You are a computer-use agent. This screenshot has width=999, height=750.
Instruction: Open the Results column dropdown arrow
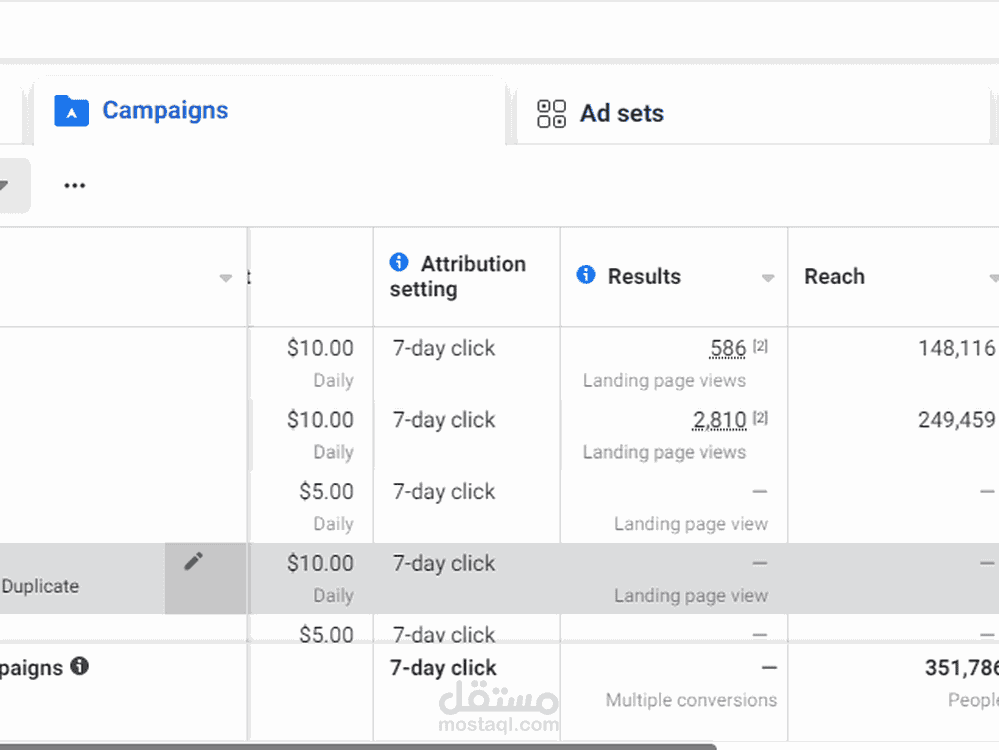pos(768,279)
